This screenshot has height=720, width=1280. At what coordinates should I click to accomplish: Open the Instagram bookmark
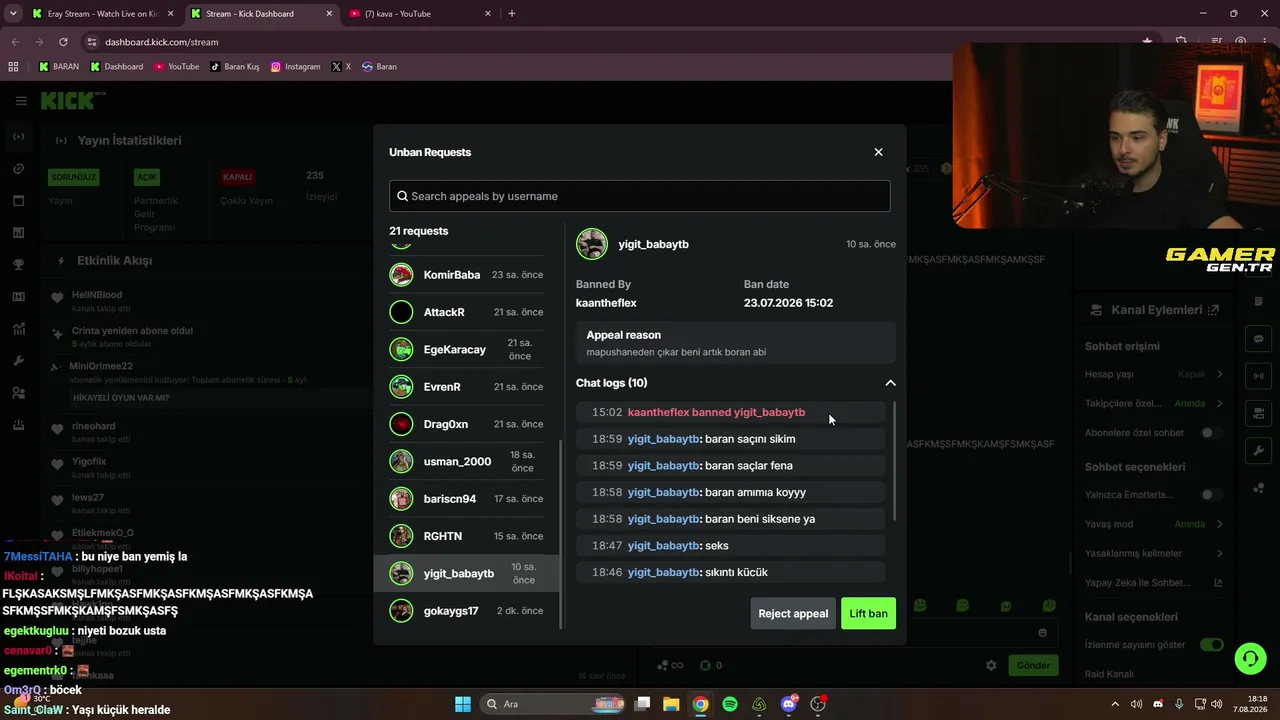point(295,67)
